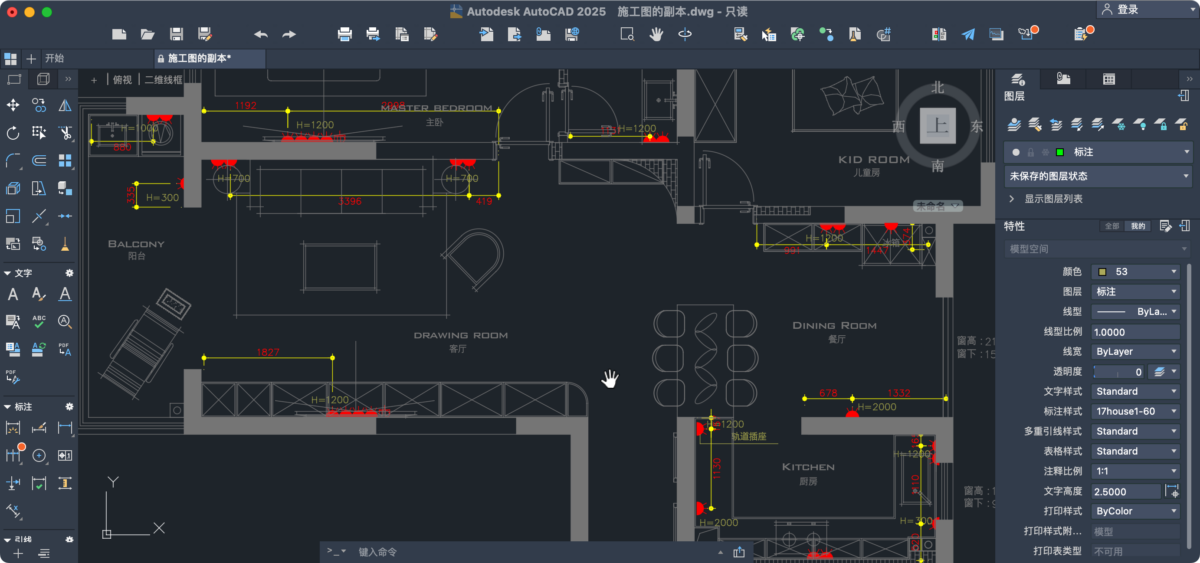Click the Open file folder icon

point(147,34)
